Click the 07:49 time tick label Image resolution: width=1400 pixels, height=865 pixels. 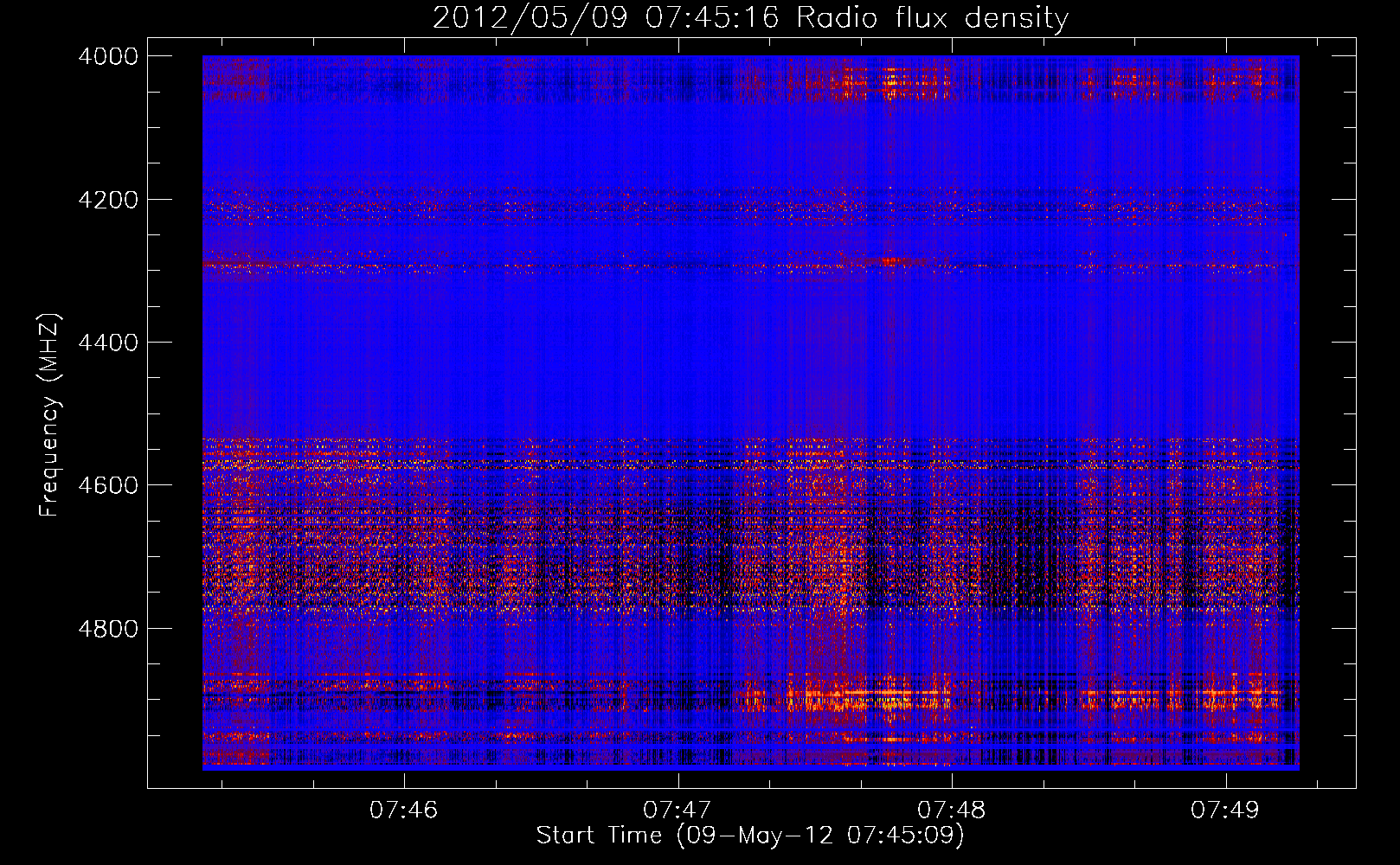1226,811
